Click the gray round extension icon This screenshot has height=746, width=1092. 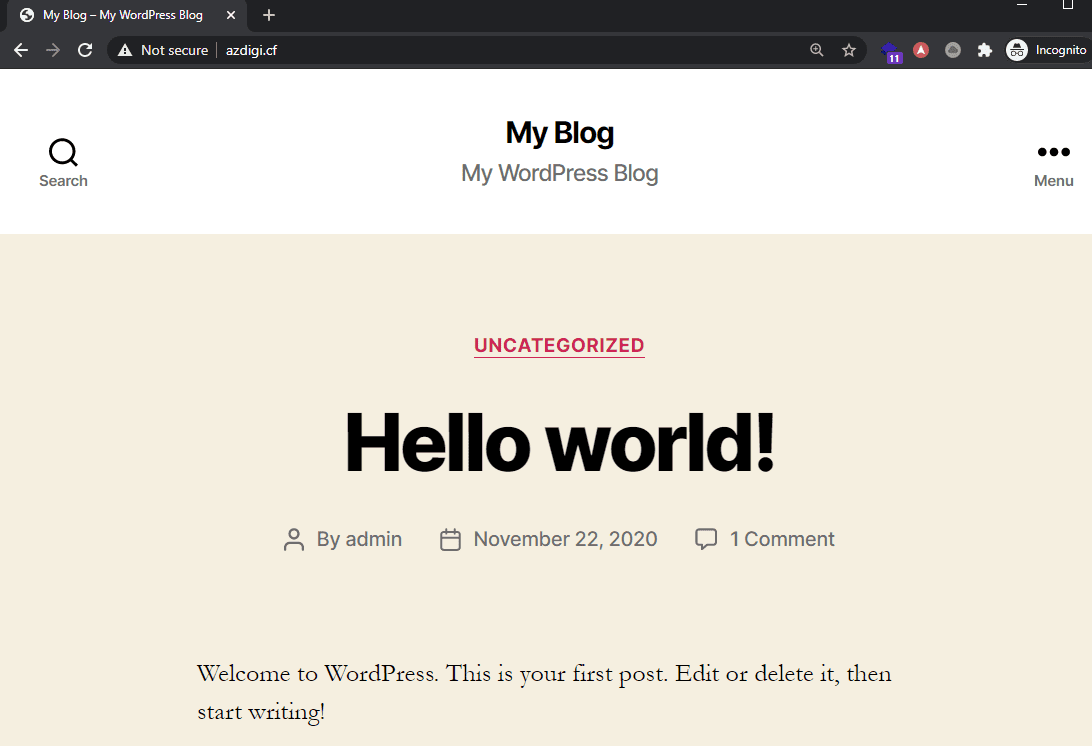(953, 50)
